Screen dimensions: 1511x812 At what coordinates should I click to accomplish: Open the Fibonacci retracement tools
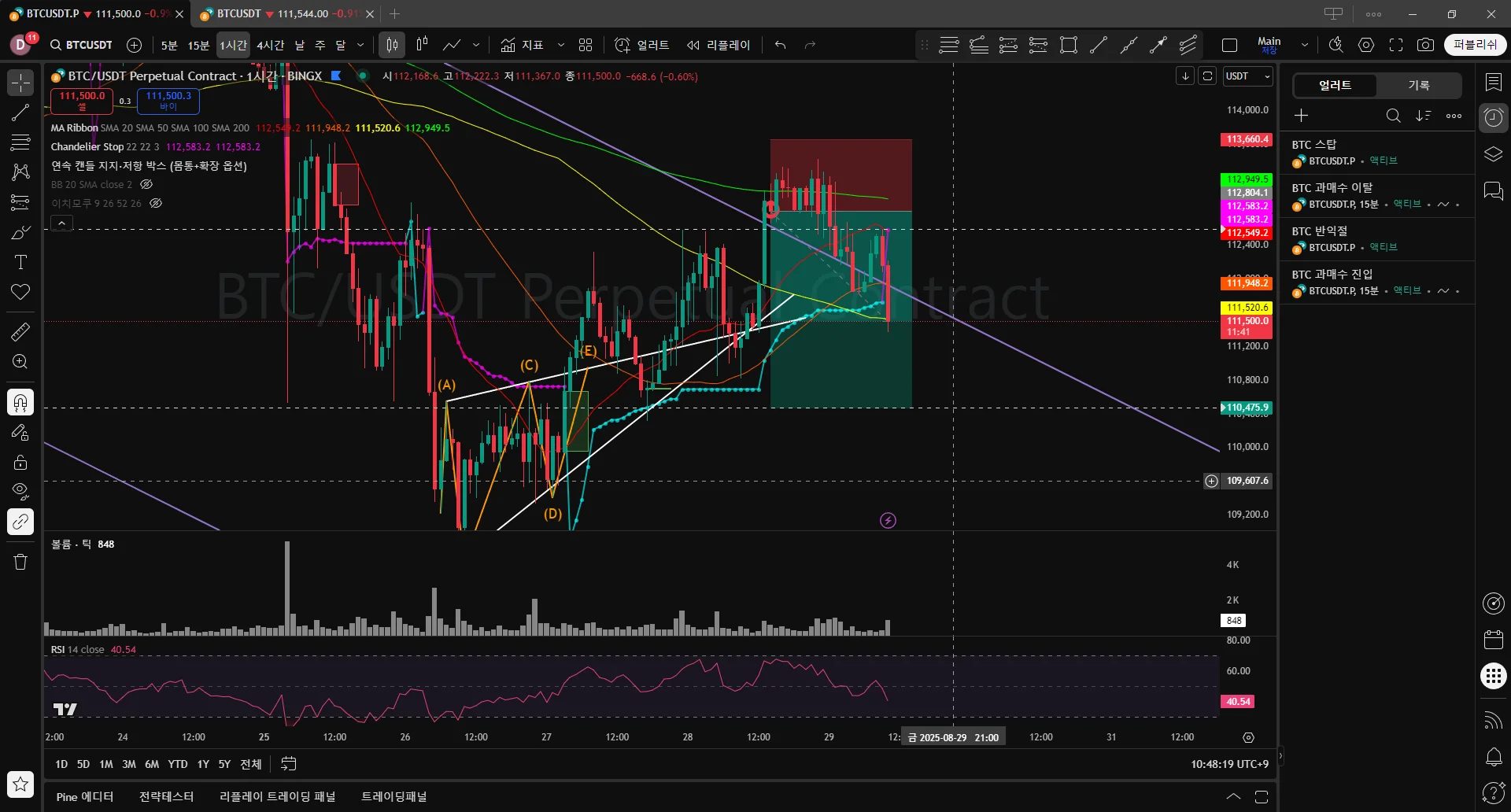pos(20,142)
